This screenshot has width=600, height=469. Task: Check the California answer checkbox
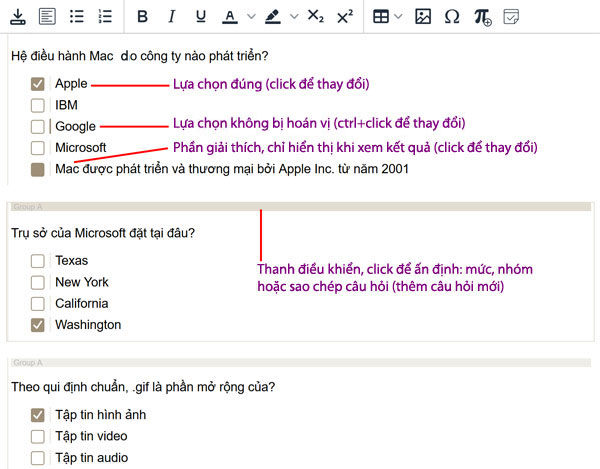pyautogui.click(x=38, y=304)
